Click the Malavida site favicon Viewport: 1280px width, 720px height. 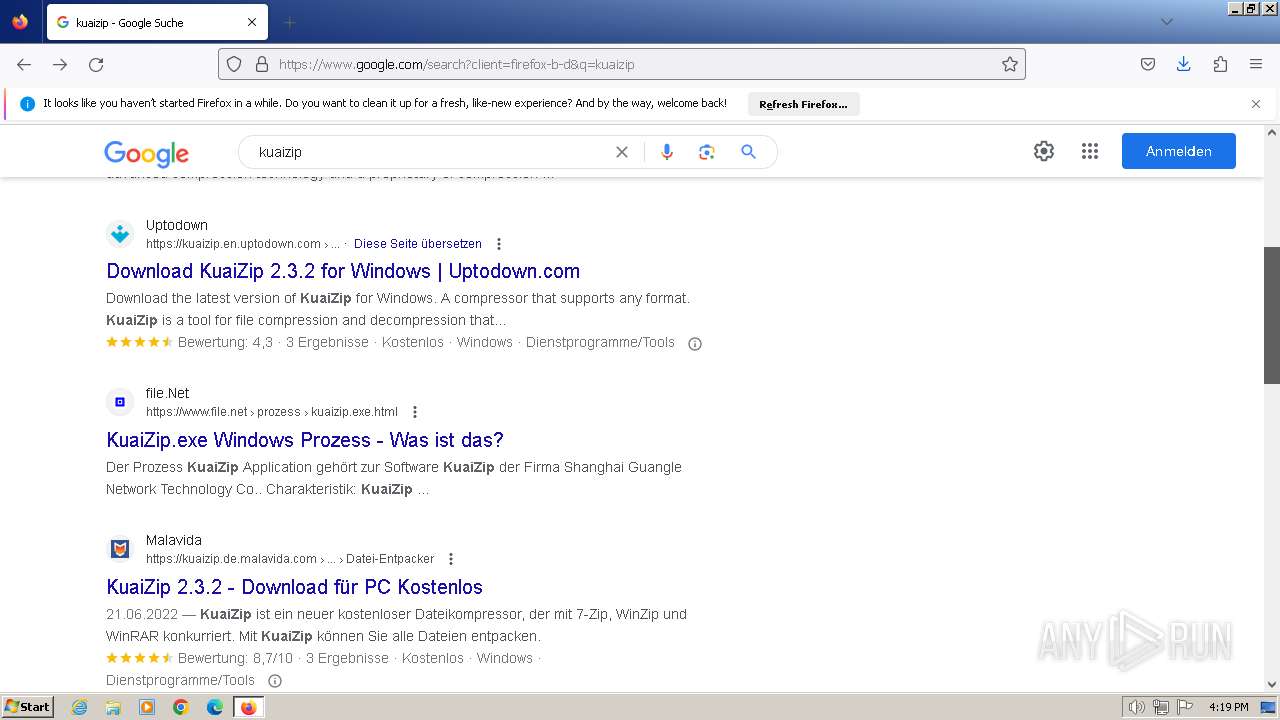[120, 549]
